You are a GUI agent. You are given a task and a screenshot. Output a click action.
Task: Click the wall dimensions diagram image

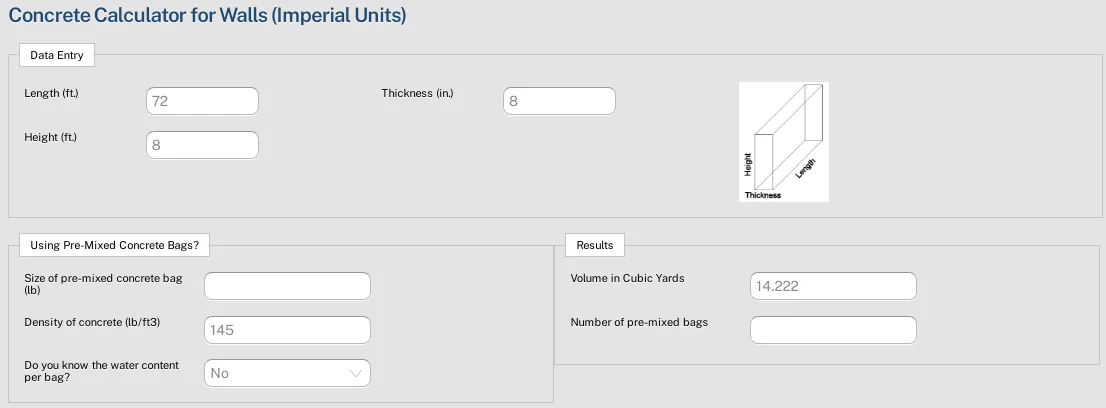pos(784,142)
